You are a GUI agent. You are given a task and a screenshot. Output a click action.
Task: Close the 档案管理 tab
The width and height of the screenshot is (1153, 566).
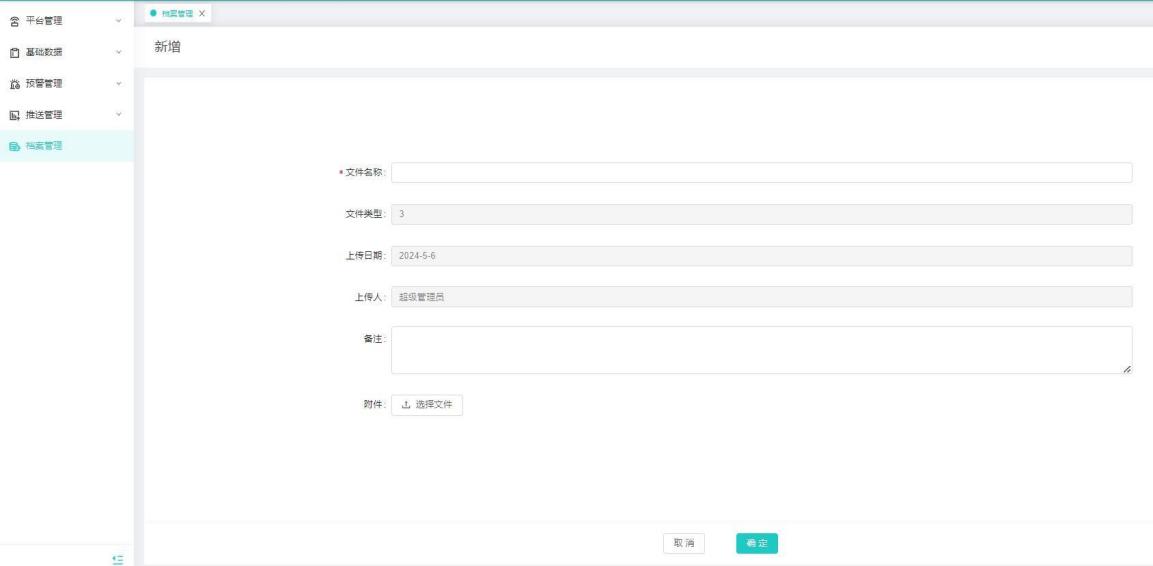202,12
